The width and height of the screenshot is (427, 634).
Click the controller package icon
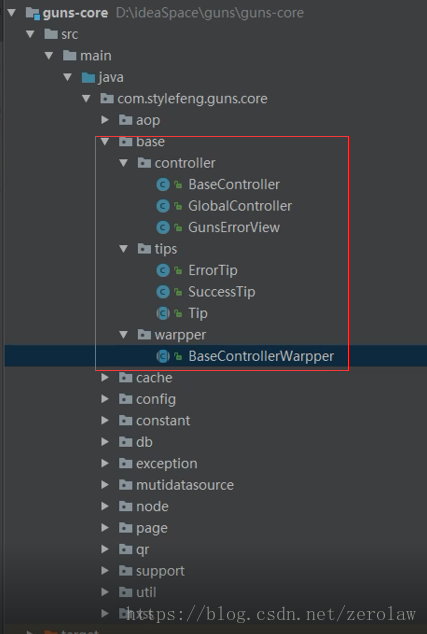144,163
